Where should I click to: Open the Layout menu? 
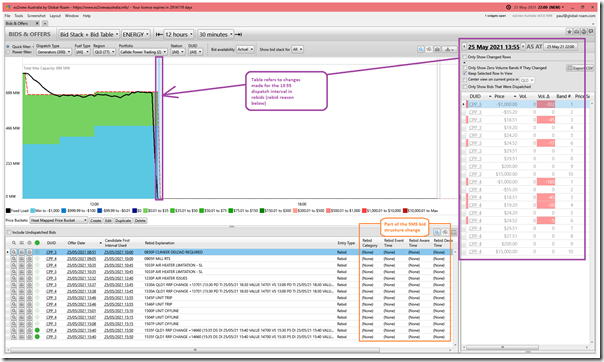pos(55,16)
